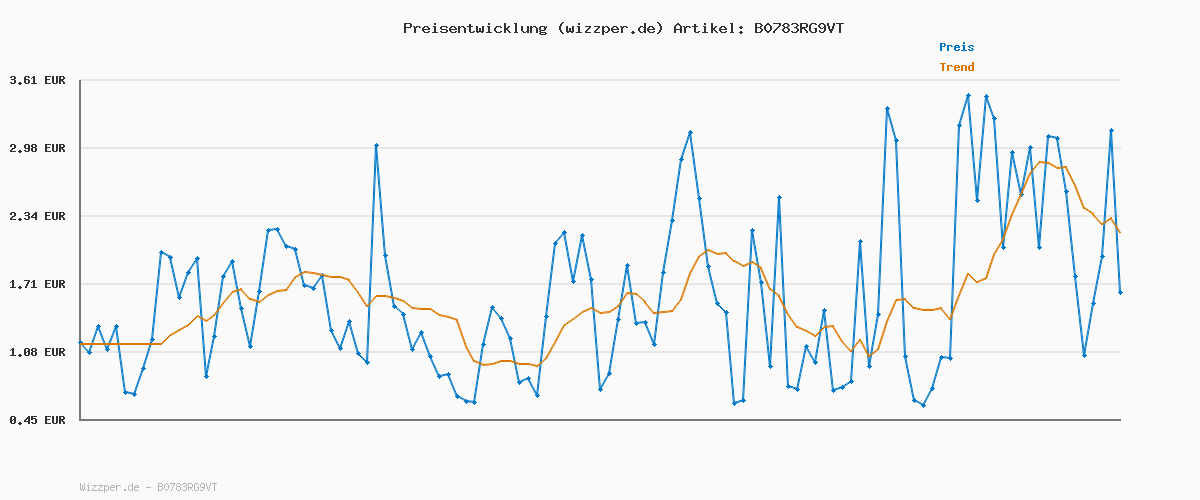Click the 3.61 EUR axis label
1200x500 pixels.
tap(37, 80)
